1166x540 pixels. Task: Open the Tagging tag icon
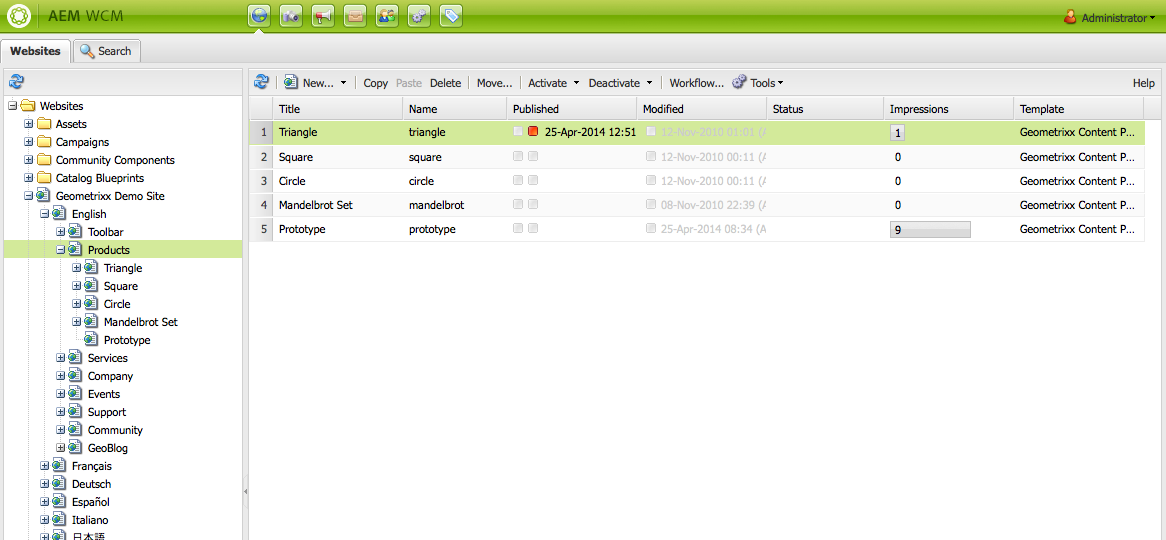click(451, 16)
